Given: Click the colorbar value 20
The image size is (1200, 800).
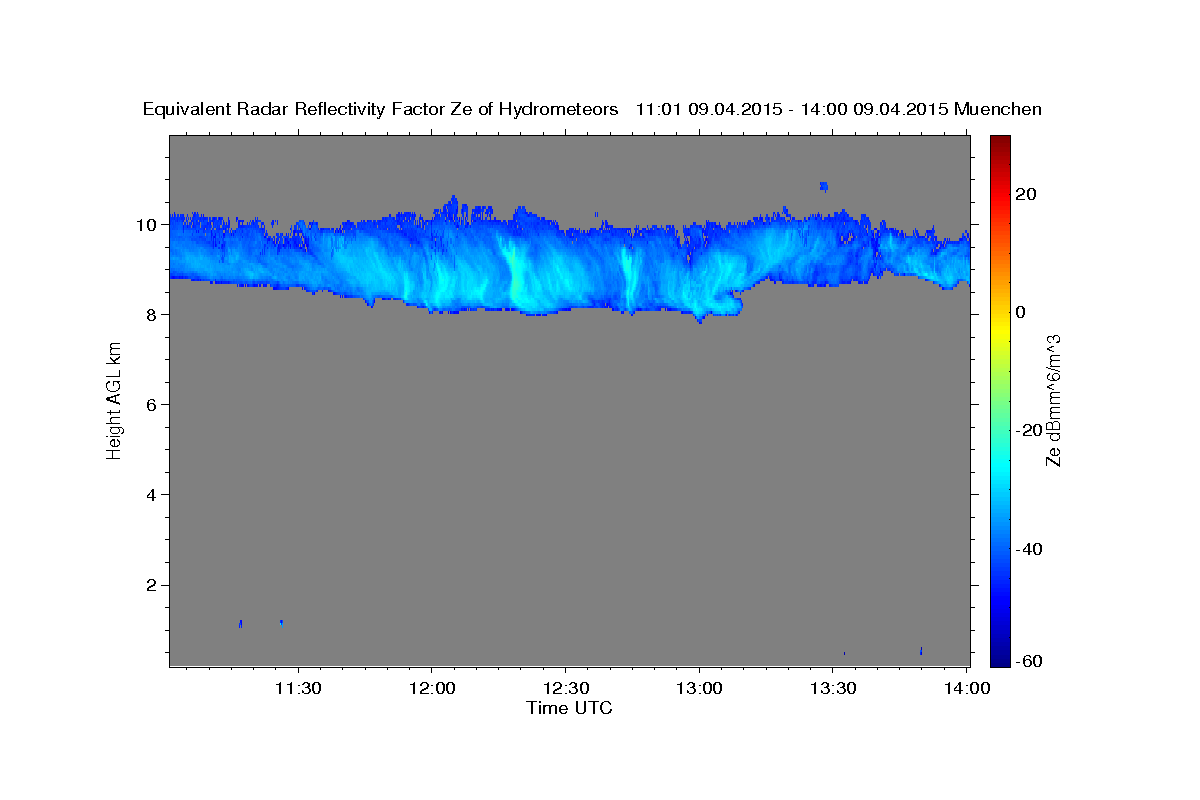Looking at the screenshot, I should (1026, 194).
